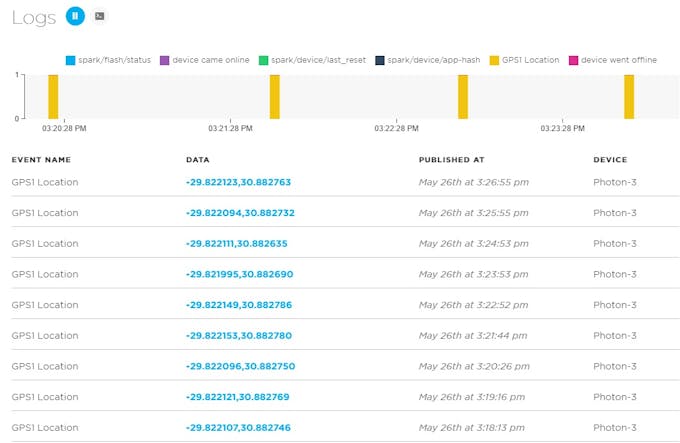
Task: Click the EVENT NAME column header
Action: click(x=41, y=160)
